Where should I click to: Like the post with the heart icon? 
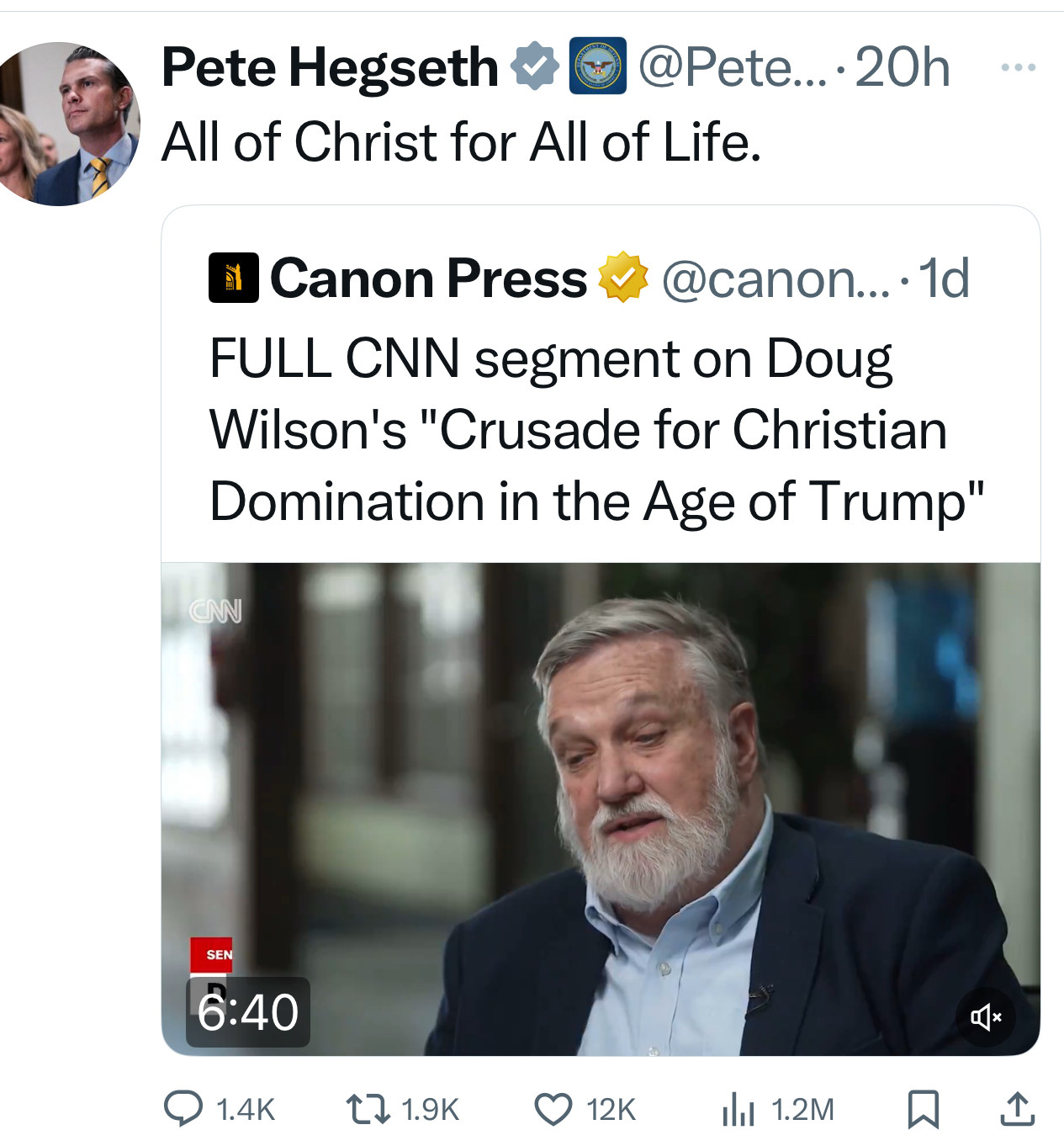pos(553,1109)
